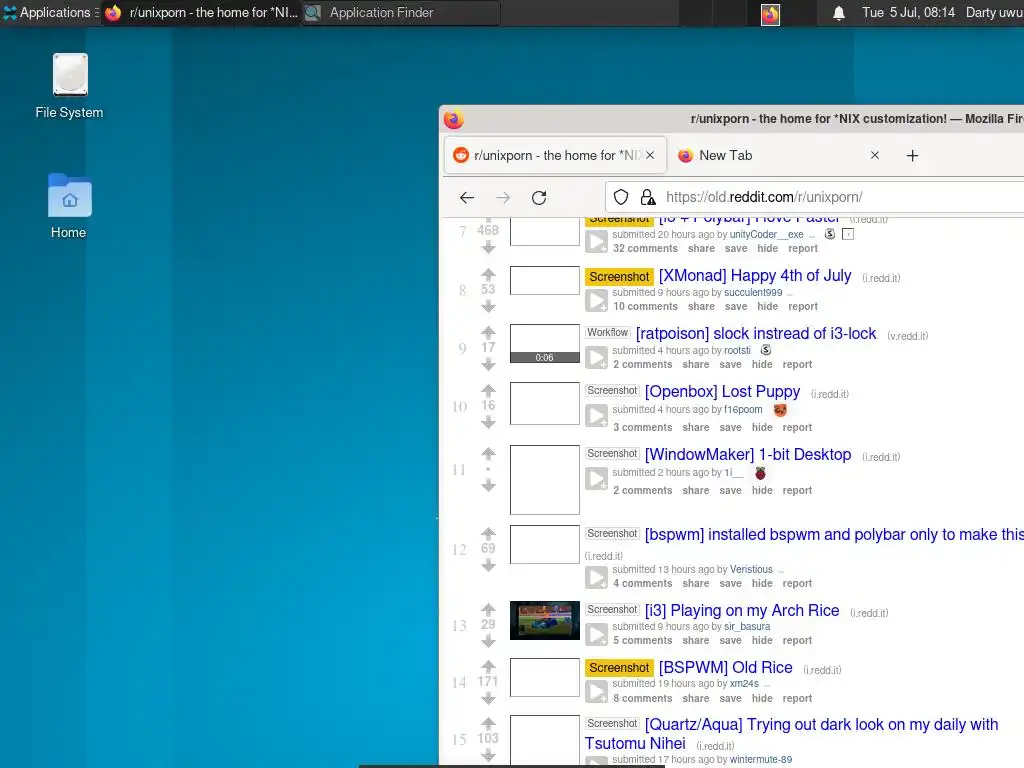Open the [WindowMaker] 1-bit Desktop link
This screenshot has height=768, width=1024.
click(x=748, y=455)
